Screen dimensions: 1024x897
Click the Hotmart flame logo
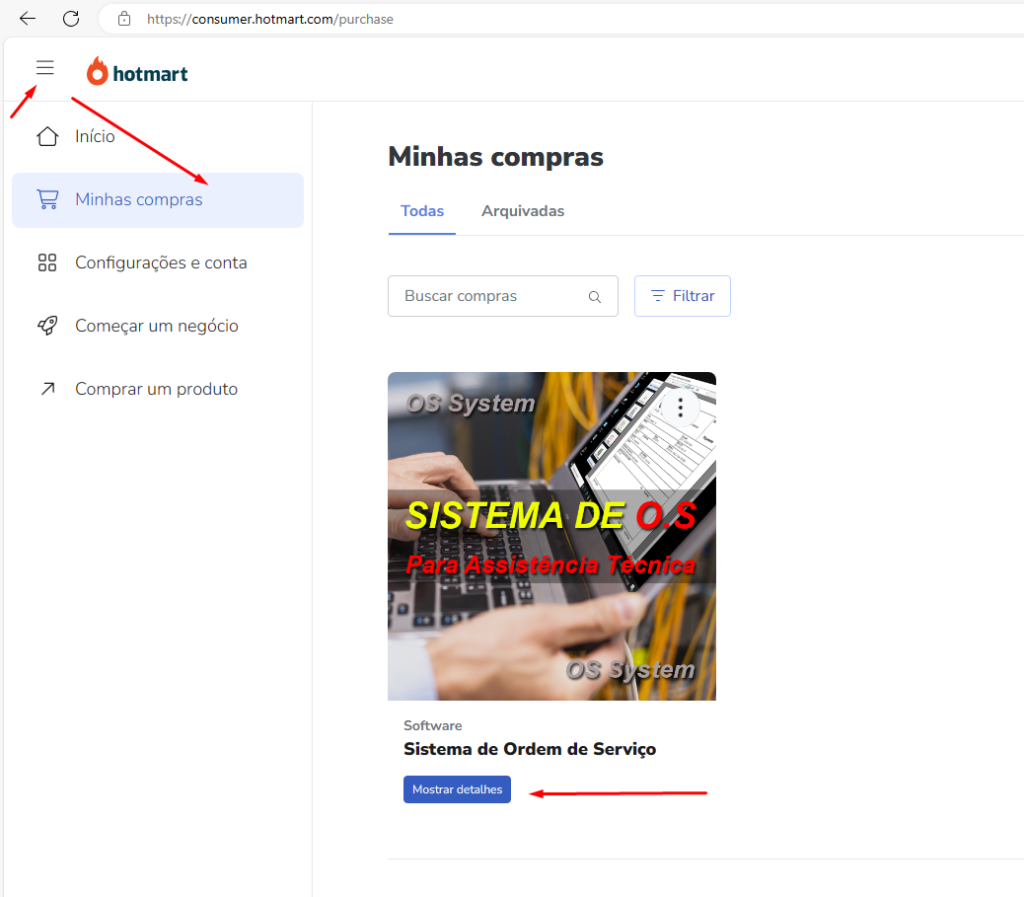tap(97, 71)
